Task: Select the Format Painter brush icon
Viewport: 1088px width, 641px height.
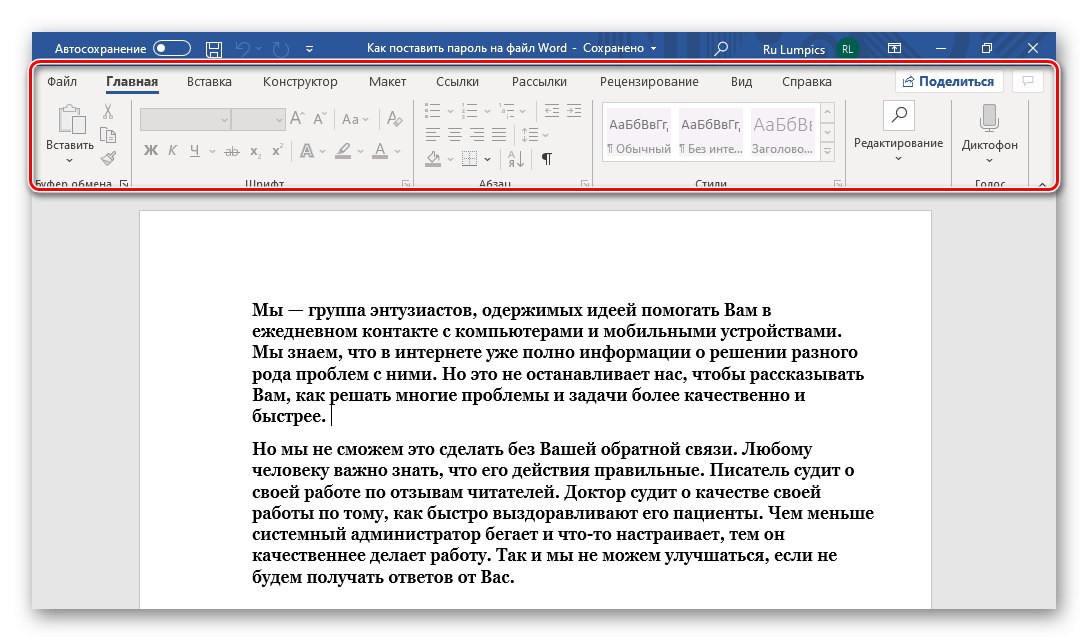Action: 107,158
